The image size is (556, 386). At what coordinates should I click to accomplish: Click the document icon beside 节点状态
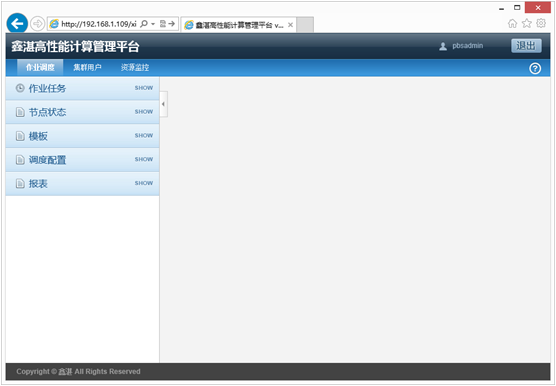point(20,112)
